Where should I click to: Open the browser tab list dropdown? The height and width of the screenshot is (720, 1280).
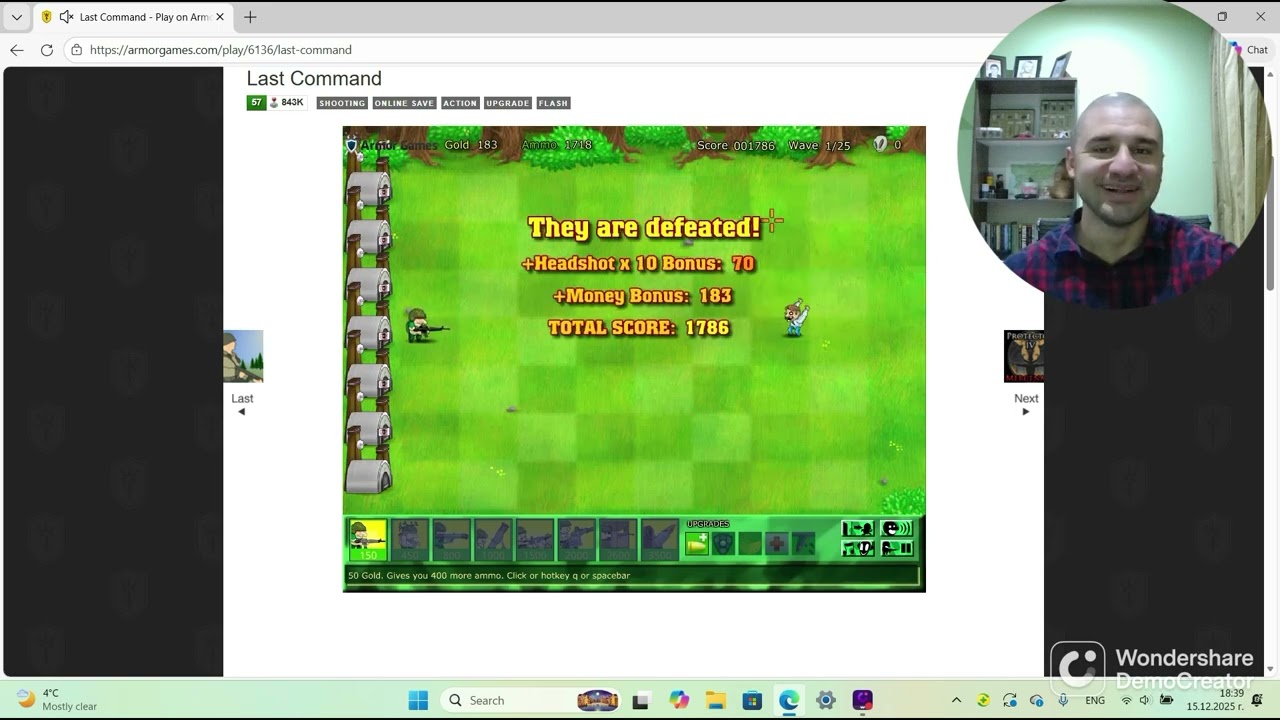17,17
